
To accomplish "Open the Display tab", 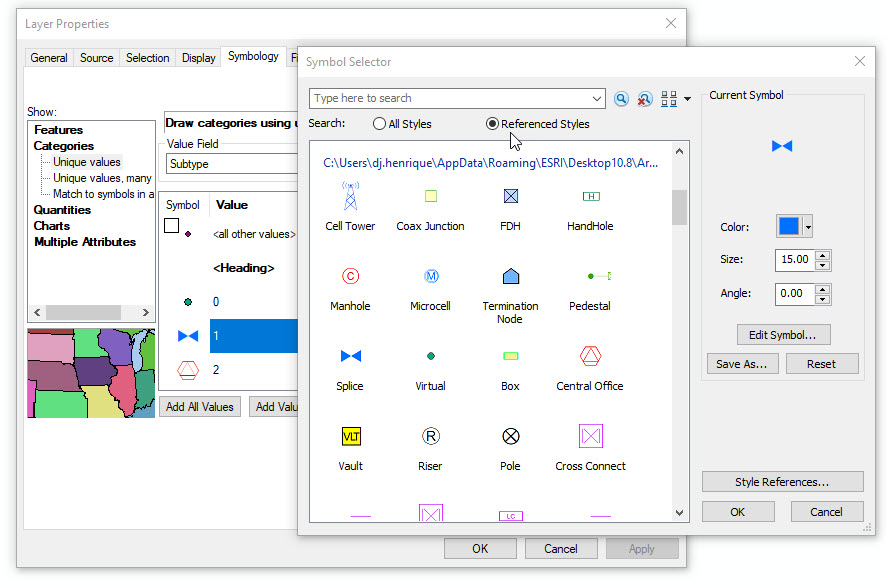I will coord(198,58).
